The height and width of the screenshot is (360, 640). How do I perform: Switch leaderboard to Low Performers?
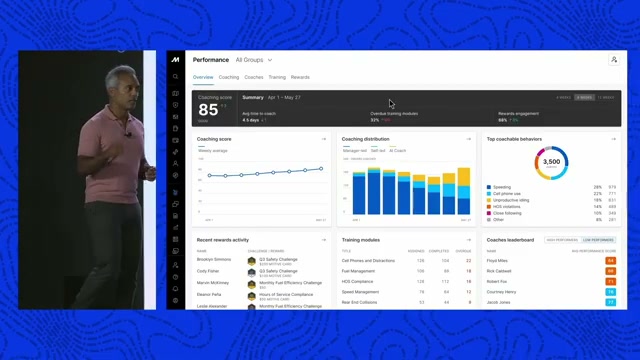pos(598,240)
